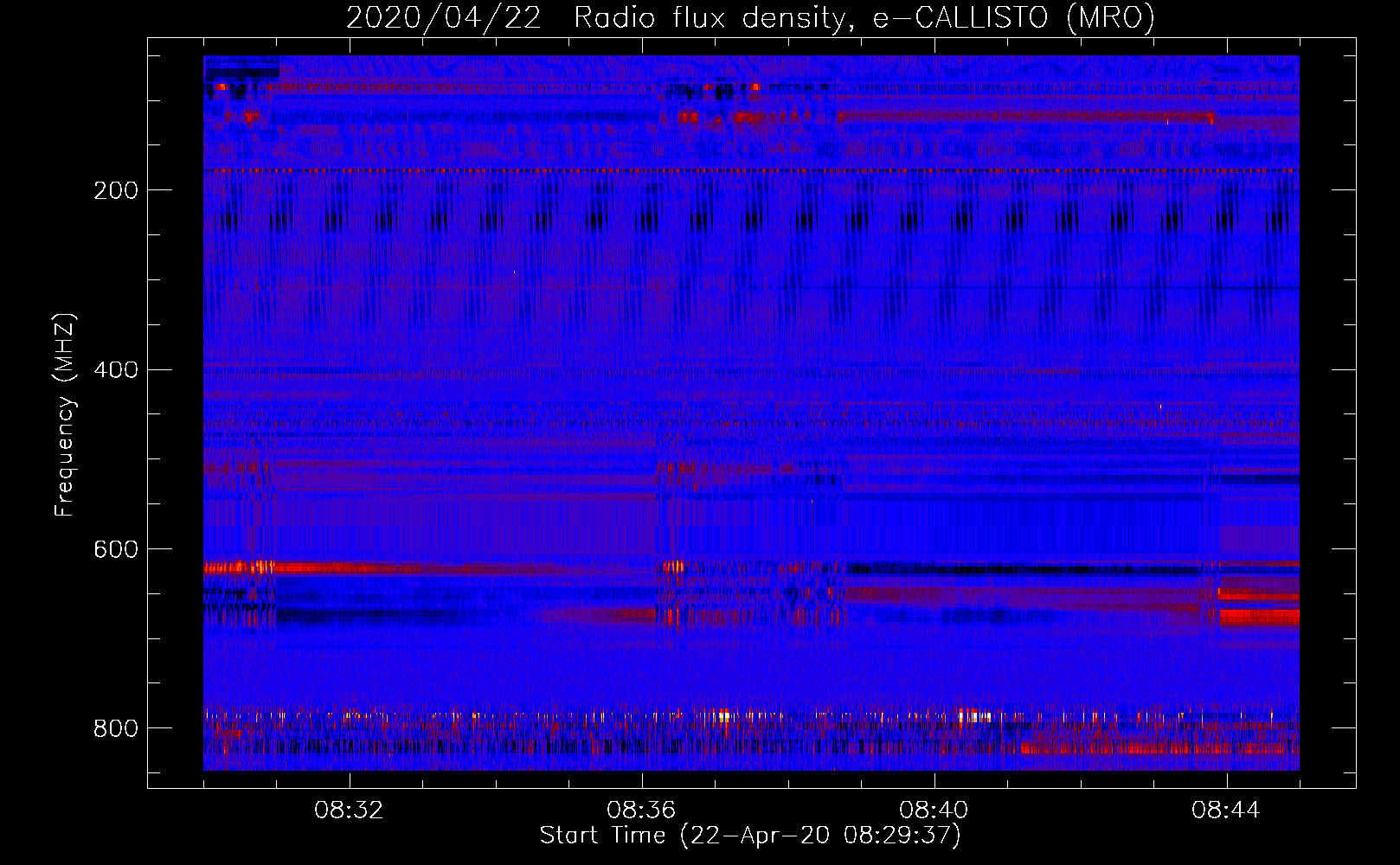
Task: Click the 08:44 time tick label
Action: coord(1226,811)
